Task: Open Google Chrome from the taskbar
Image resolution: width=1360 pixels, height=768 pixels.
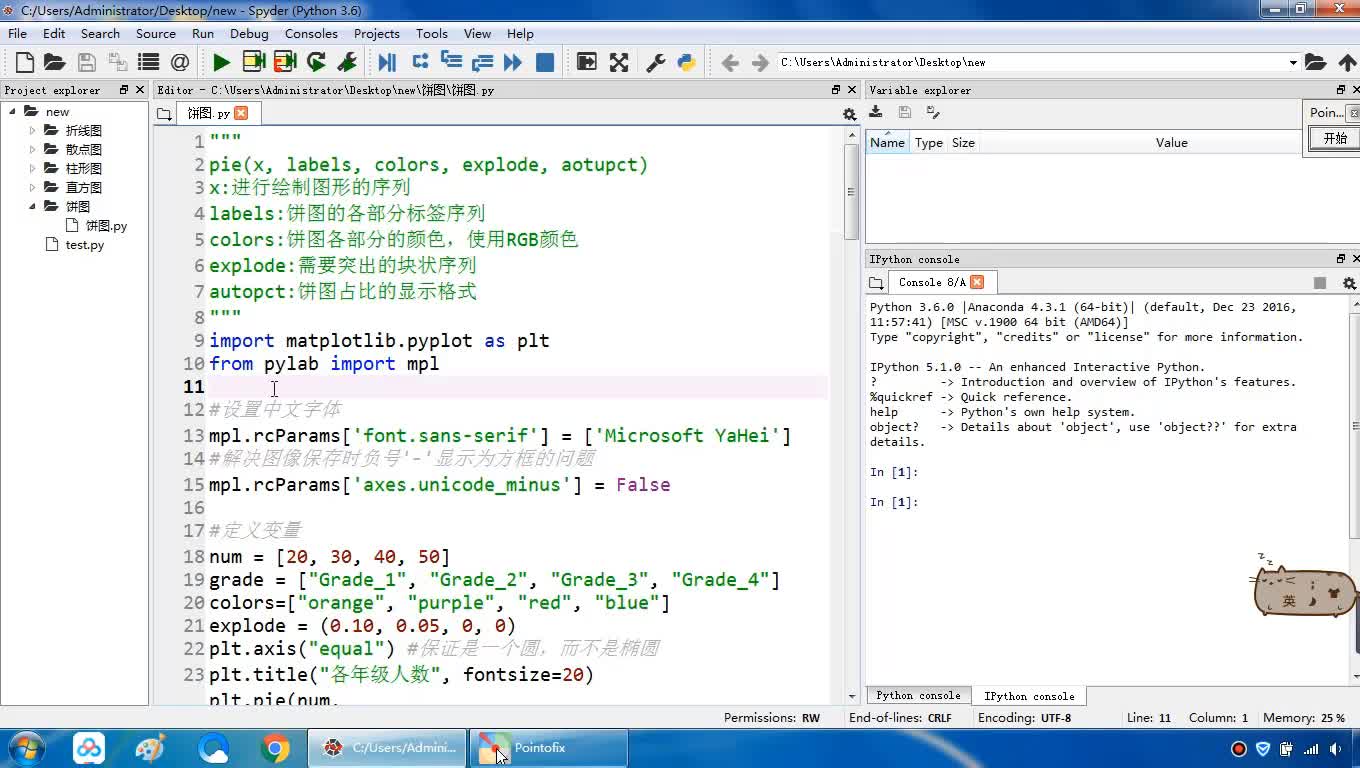Action: pyautogui.click(x=275, y=748)
